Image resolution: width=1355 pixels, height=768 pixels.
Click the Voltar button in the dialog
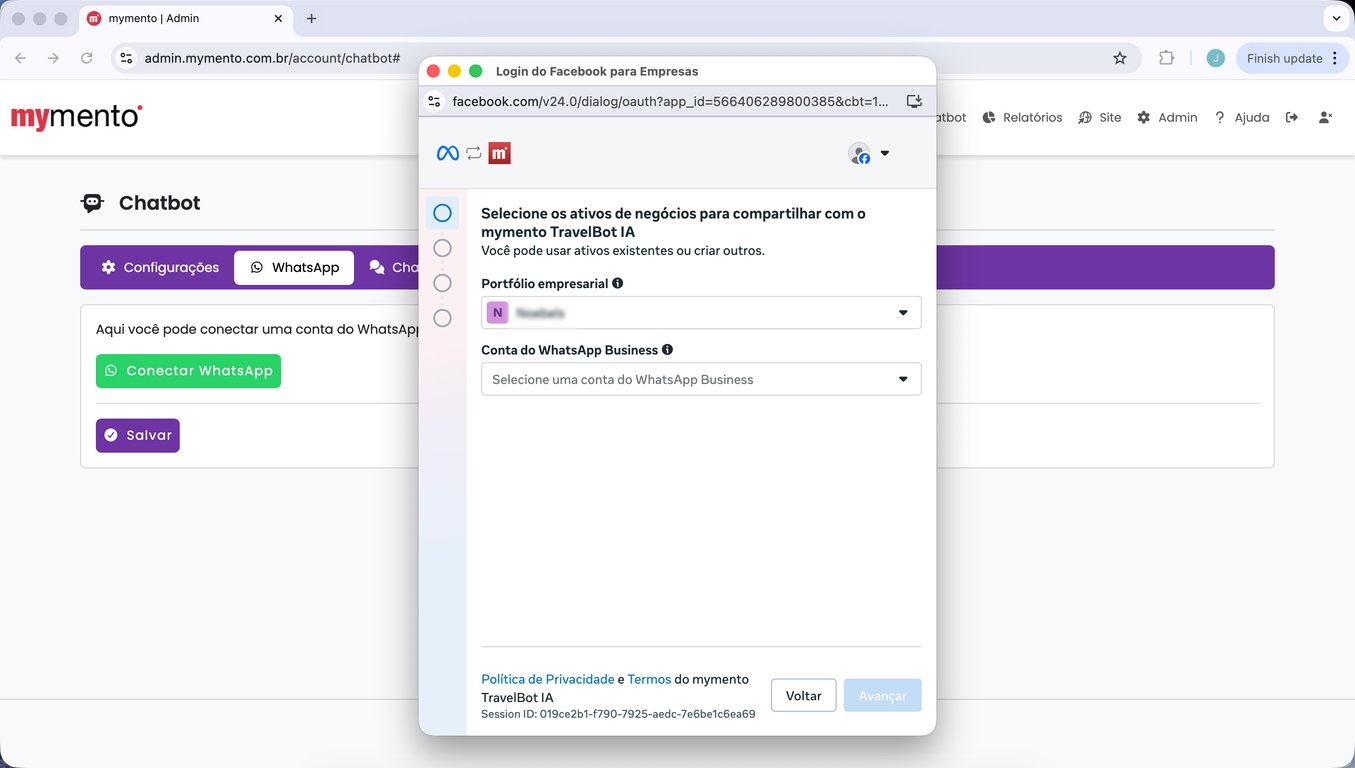coord(804,696)
